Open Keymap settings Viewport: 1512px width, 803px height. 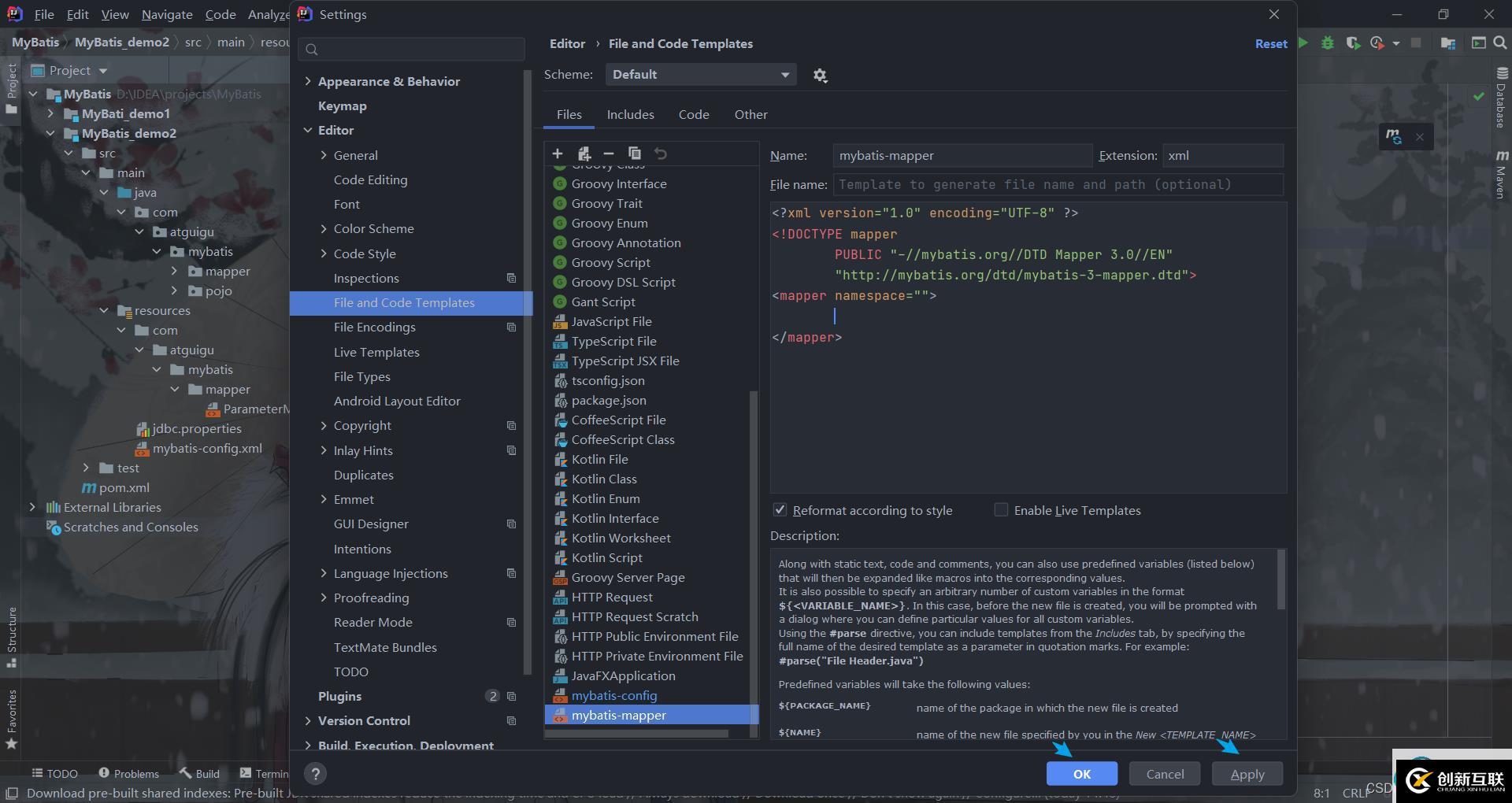[342, 105]
